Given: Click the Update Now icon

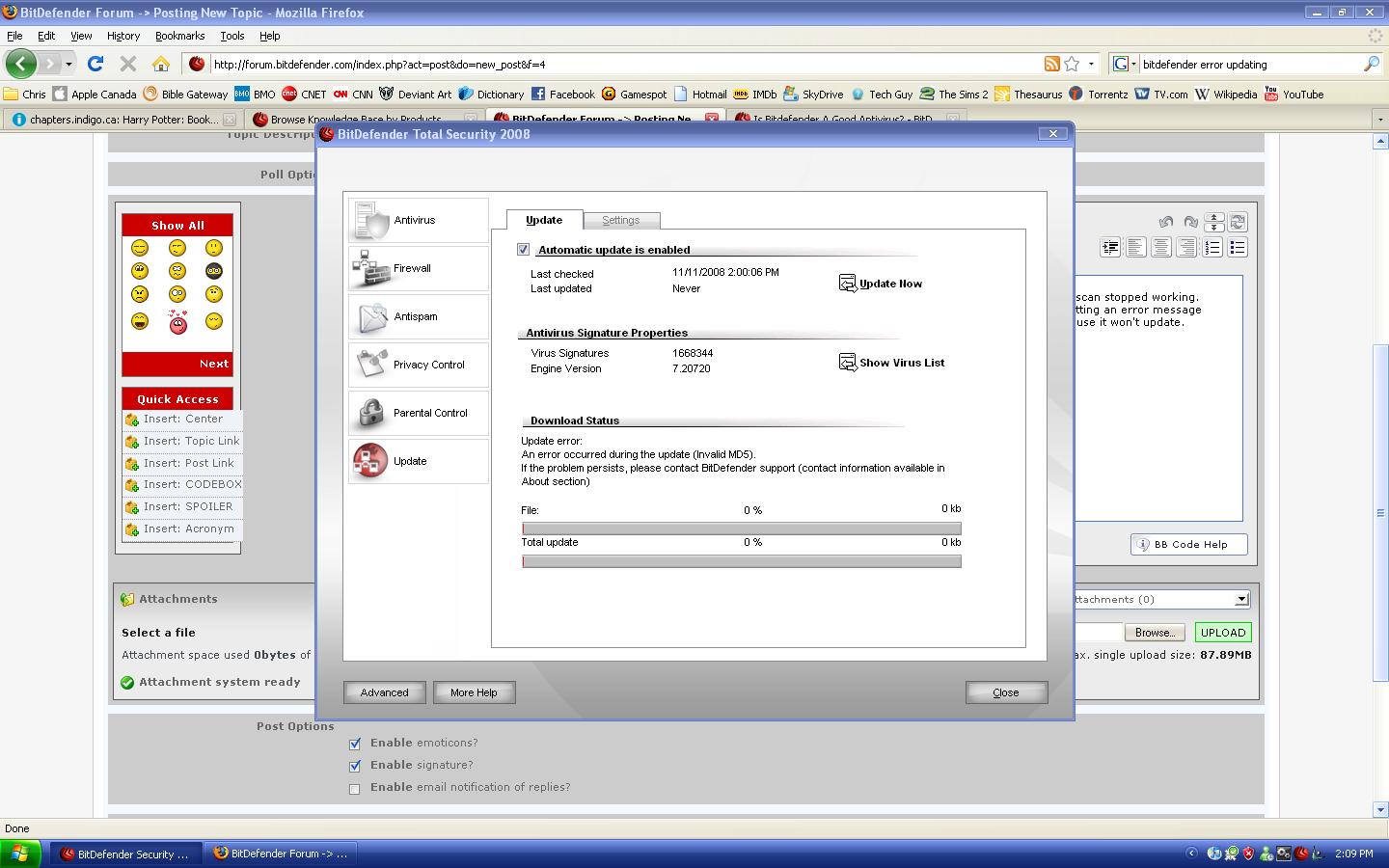Looking at the screenshot, I should coord(847,284).
